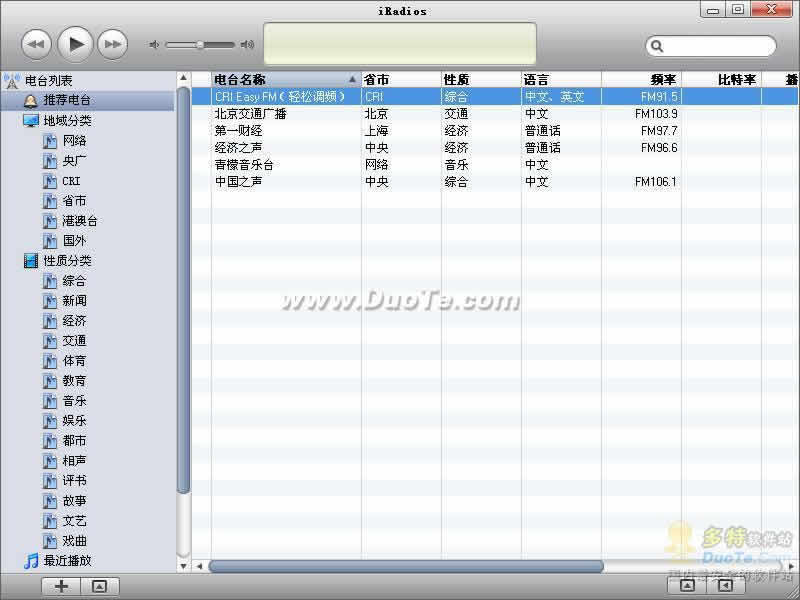Sort by 电台名称 column header

tap(286, 80)
